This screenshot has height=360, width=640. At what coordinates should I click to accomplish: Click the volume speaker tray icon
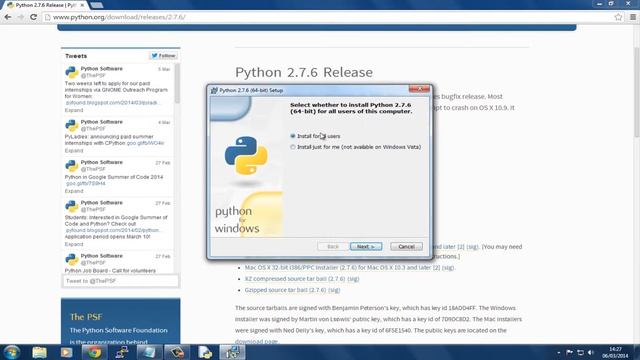(x=591, y=352)
